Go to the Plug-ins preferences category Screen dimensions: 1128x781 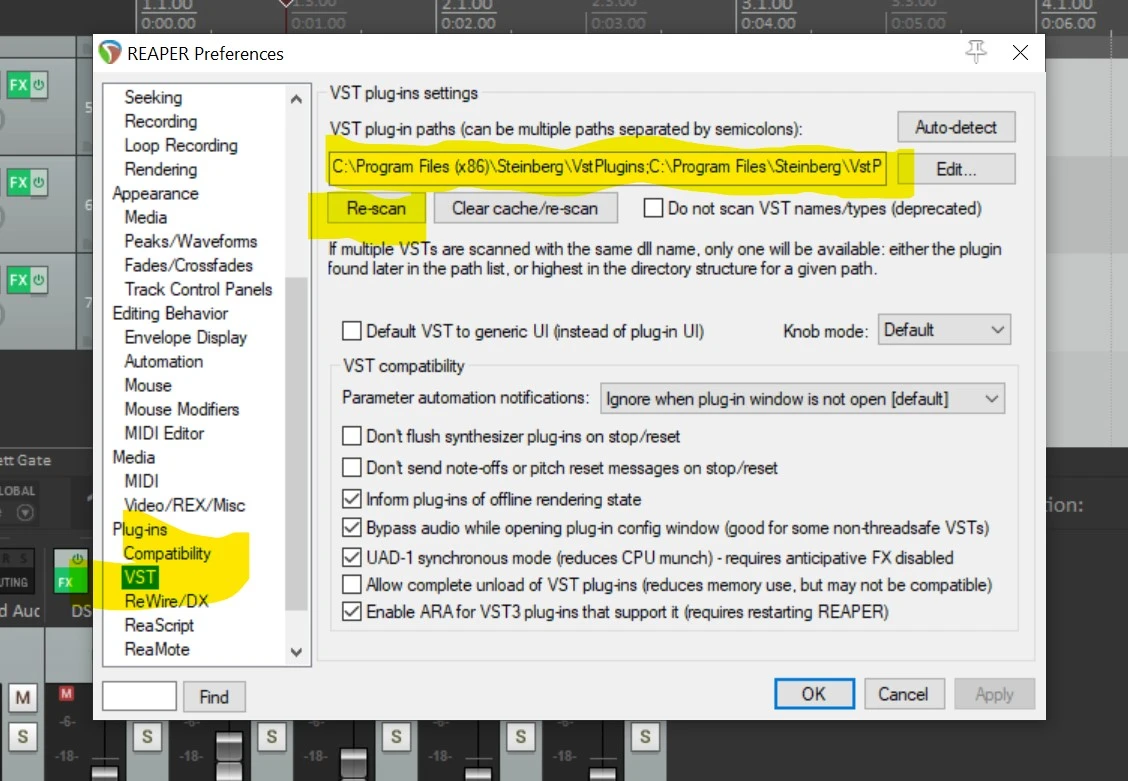pos(140,529)
